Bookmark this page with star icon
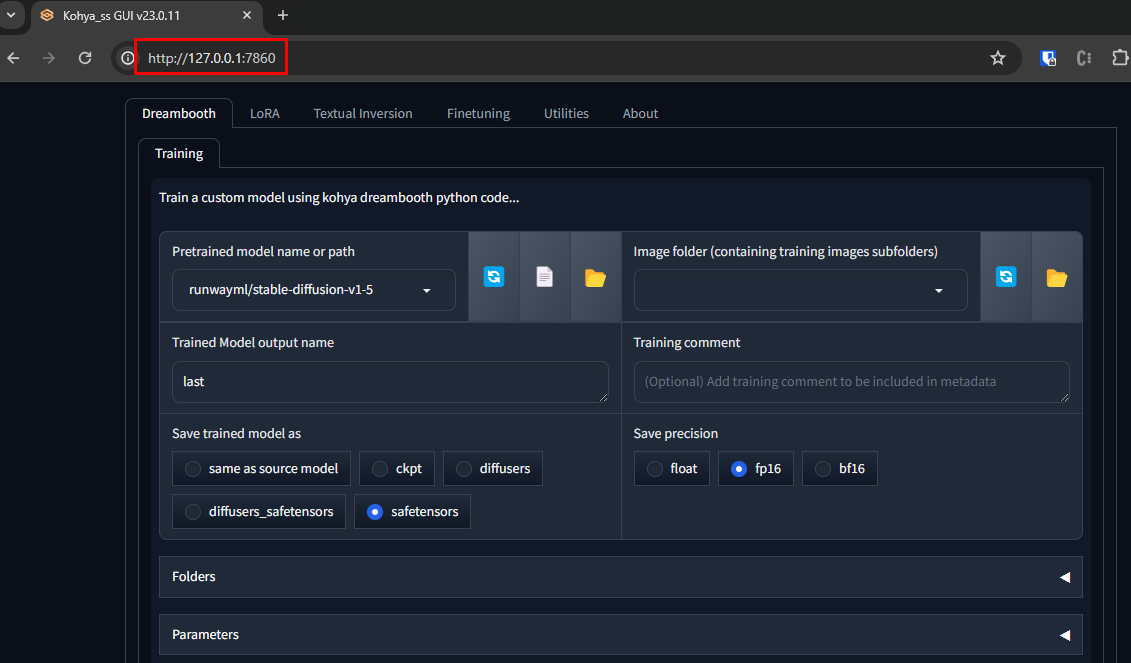This screenshot has width=1131, height=663. (x=997, y=58)
